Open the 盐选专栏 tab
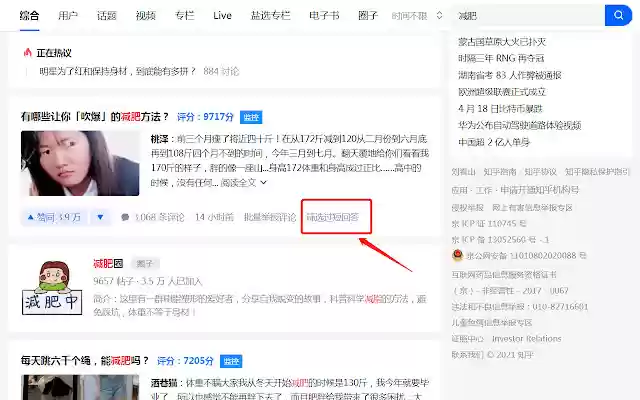Image resolution: width=640 pixels, height=400 pixels. point(270,16)
